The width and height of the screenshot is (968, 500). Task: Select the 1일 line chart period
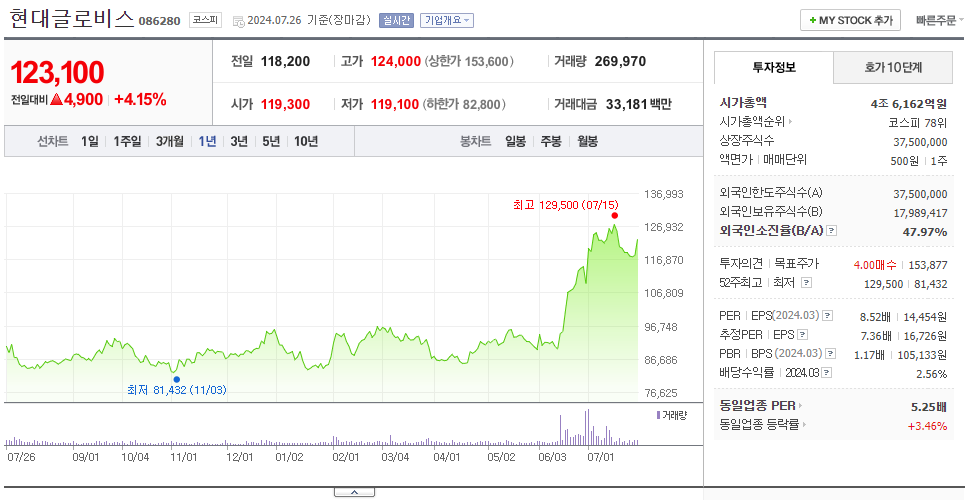(x=90, y=141)
